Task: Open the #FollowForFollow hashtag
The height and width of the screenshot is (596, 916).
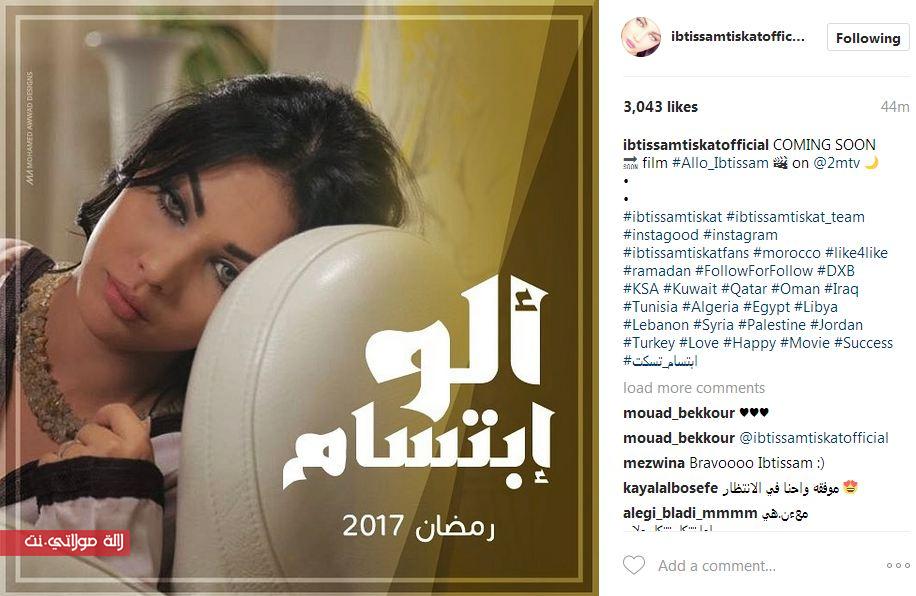Action: click(754, 271)
